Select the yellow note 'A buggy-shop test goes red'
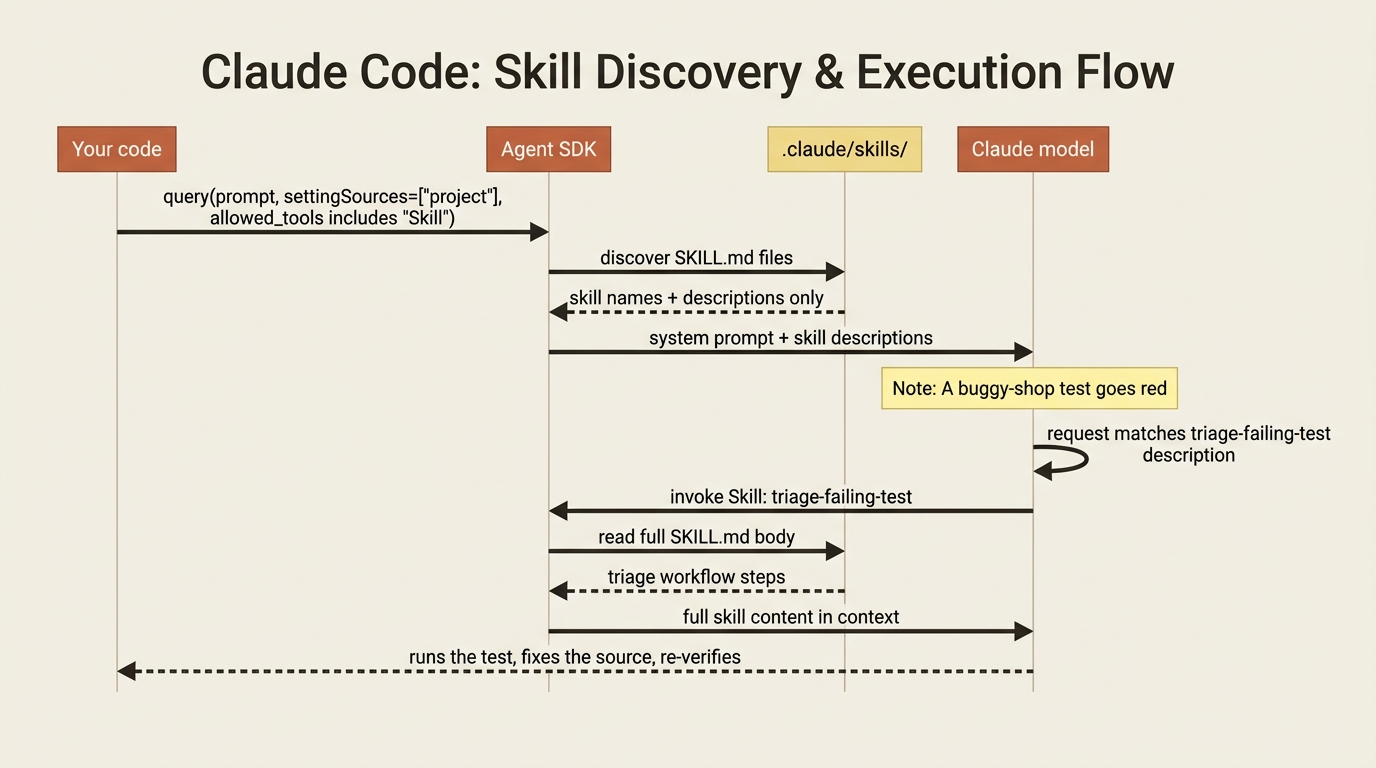Screen dimensions: 1376x768 pyautogui.click(x=1029, y=388)
